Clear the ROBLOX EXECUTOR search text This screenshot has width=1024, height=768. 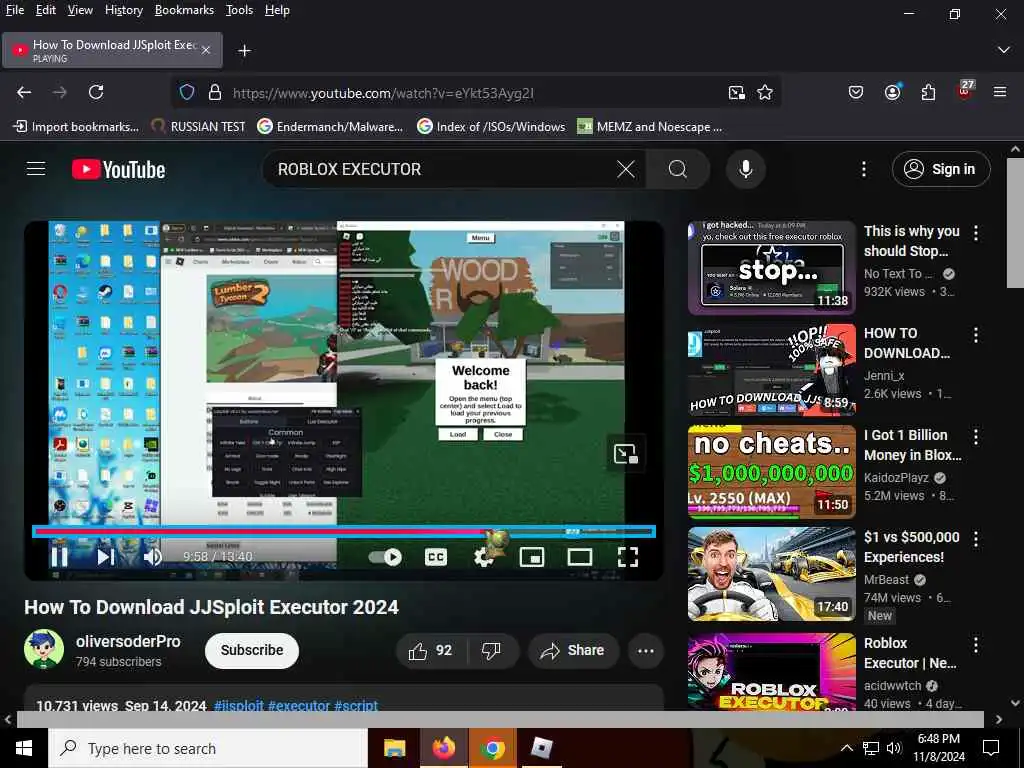pyautogui.click(x=626, y=169)
